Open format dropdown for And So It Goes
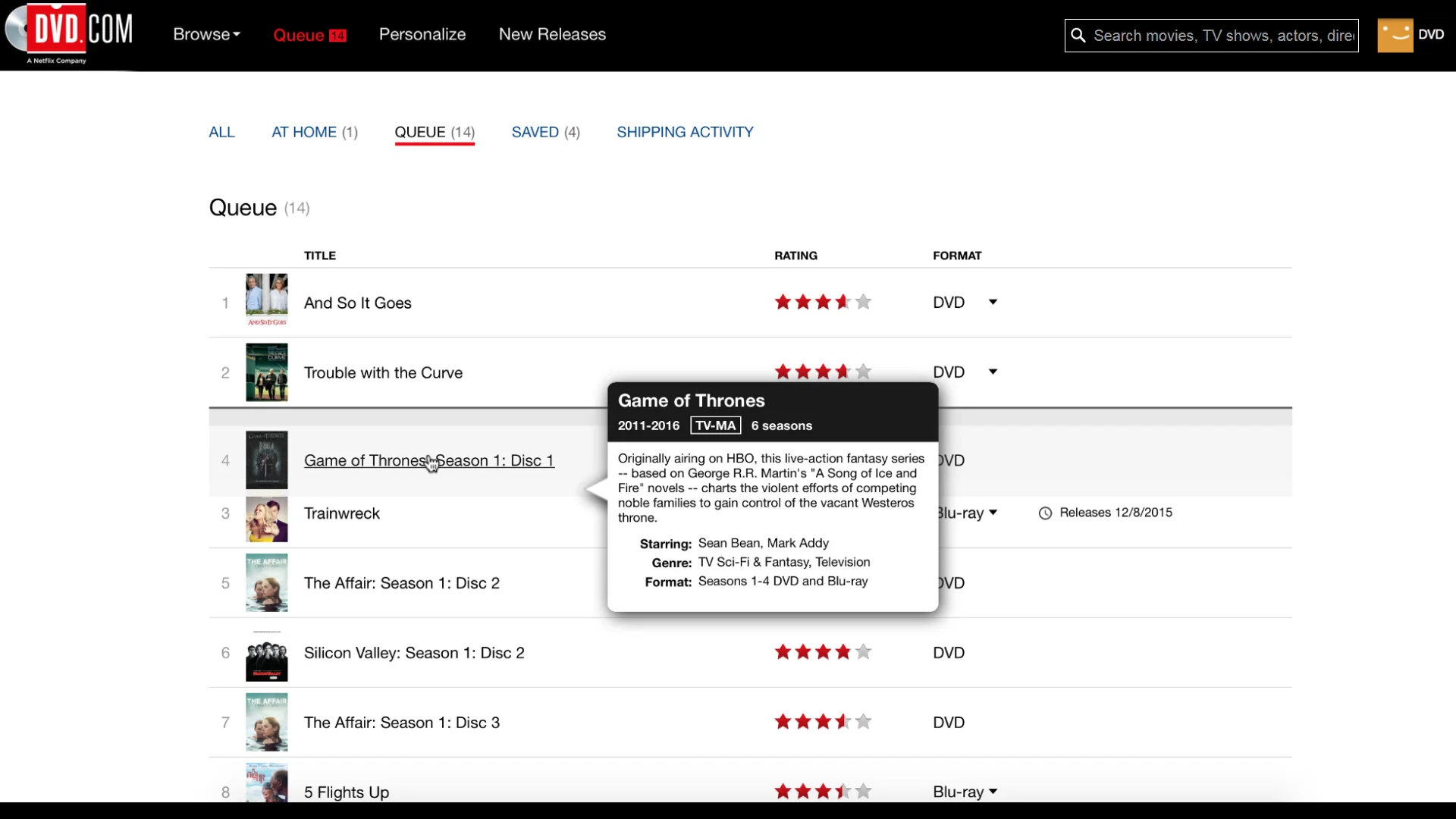1456x819 pixels. (993, 302)
